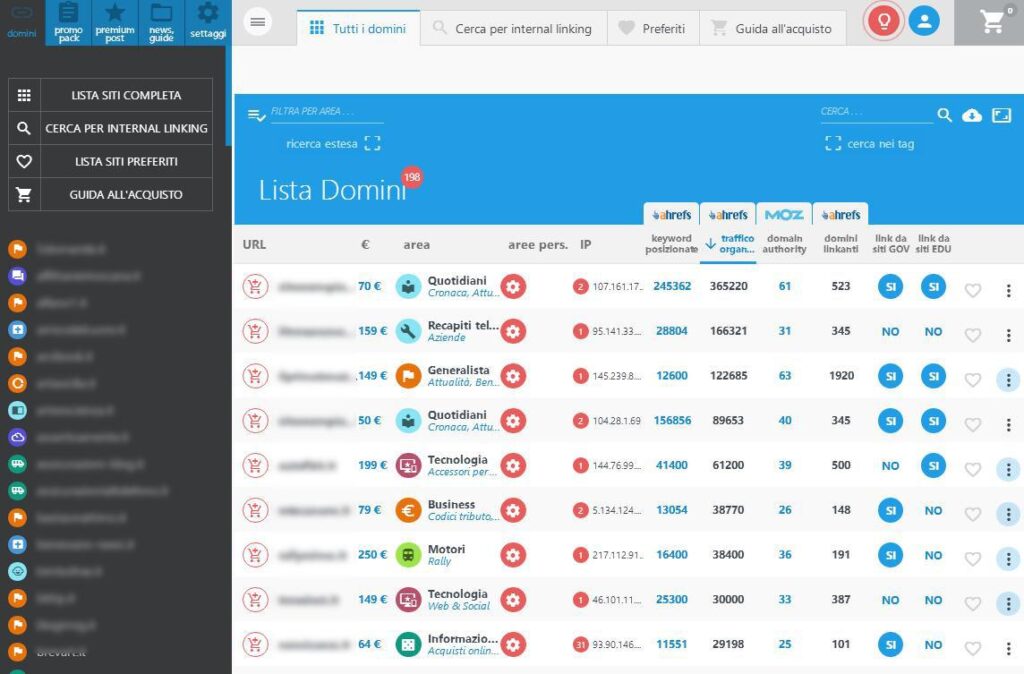Screen dimensions: 1024x674
Task: Favorite the first row with heart icon
Action: (972, 290)
